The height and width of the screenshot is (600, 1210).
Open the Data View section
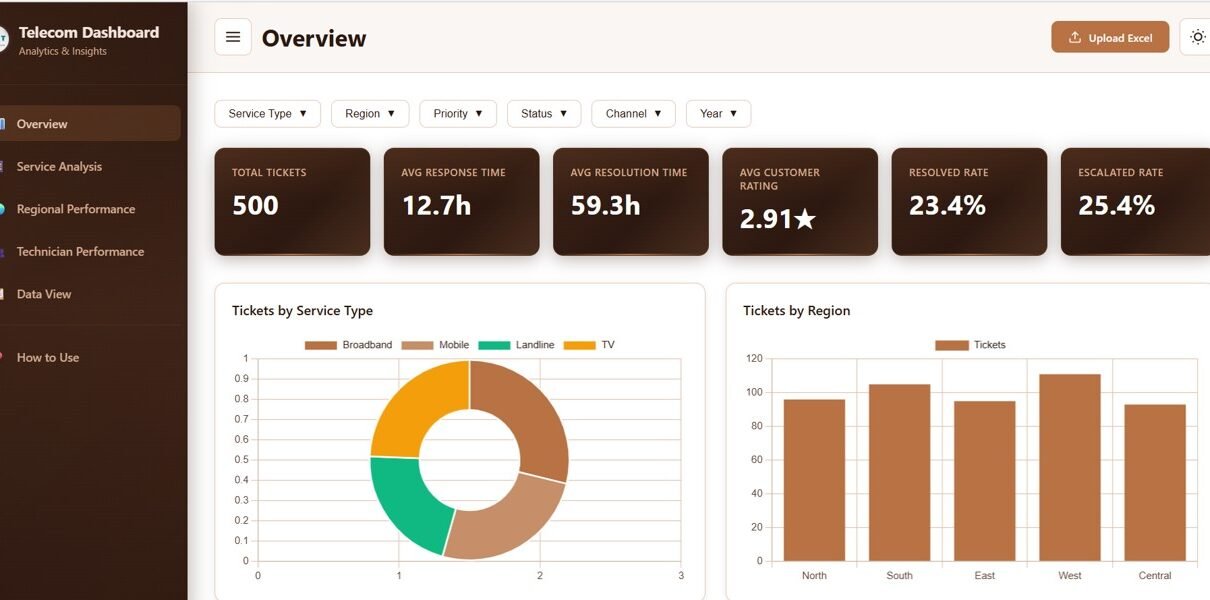(x=44, y=294)
